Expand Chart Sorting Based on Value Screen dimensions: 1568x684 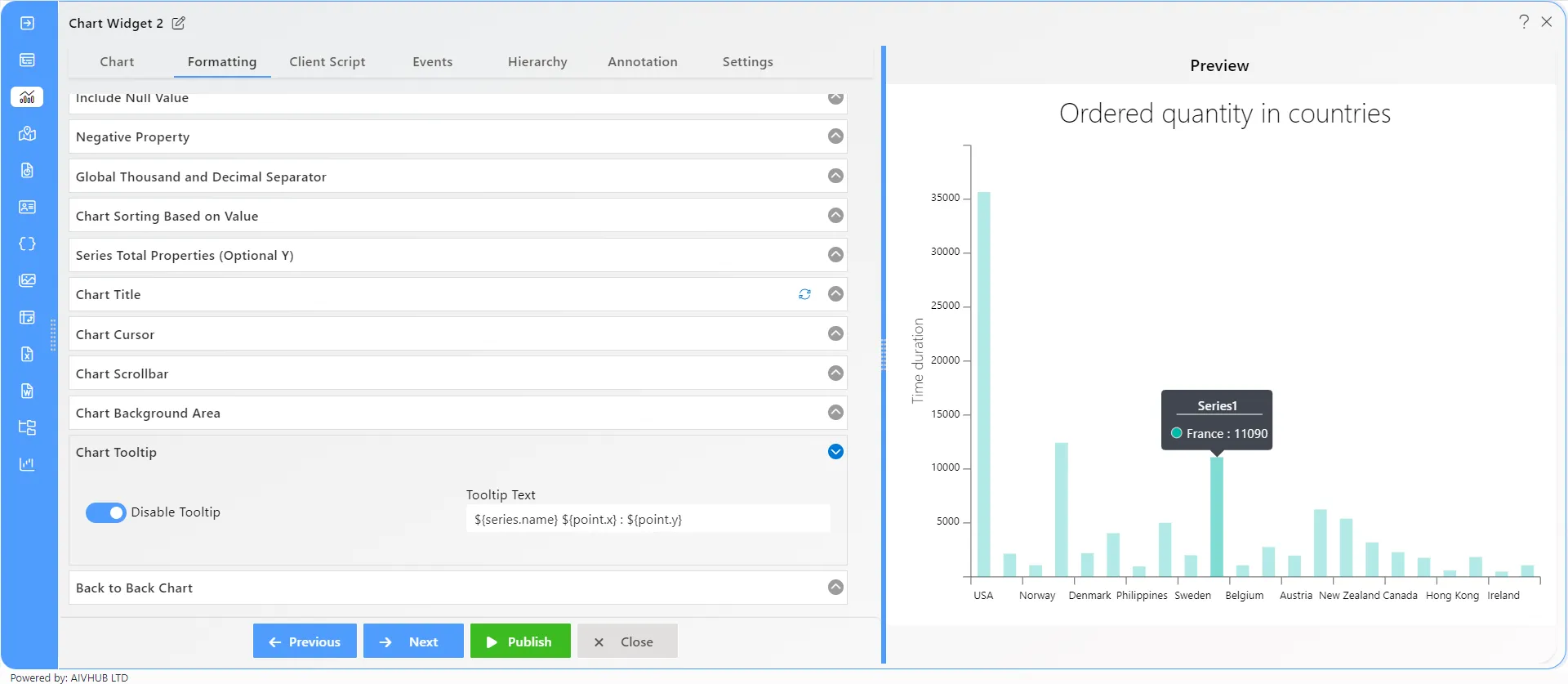[835, 215]
